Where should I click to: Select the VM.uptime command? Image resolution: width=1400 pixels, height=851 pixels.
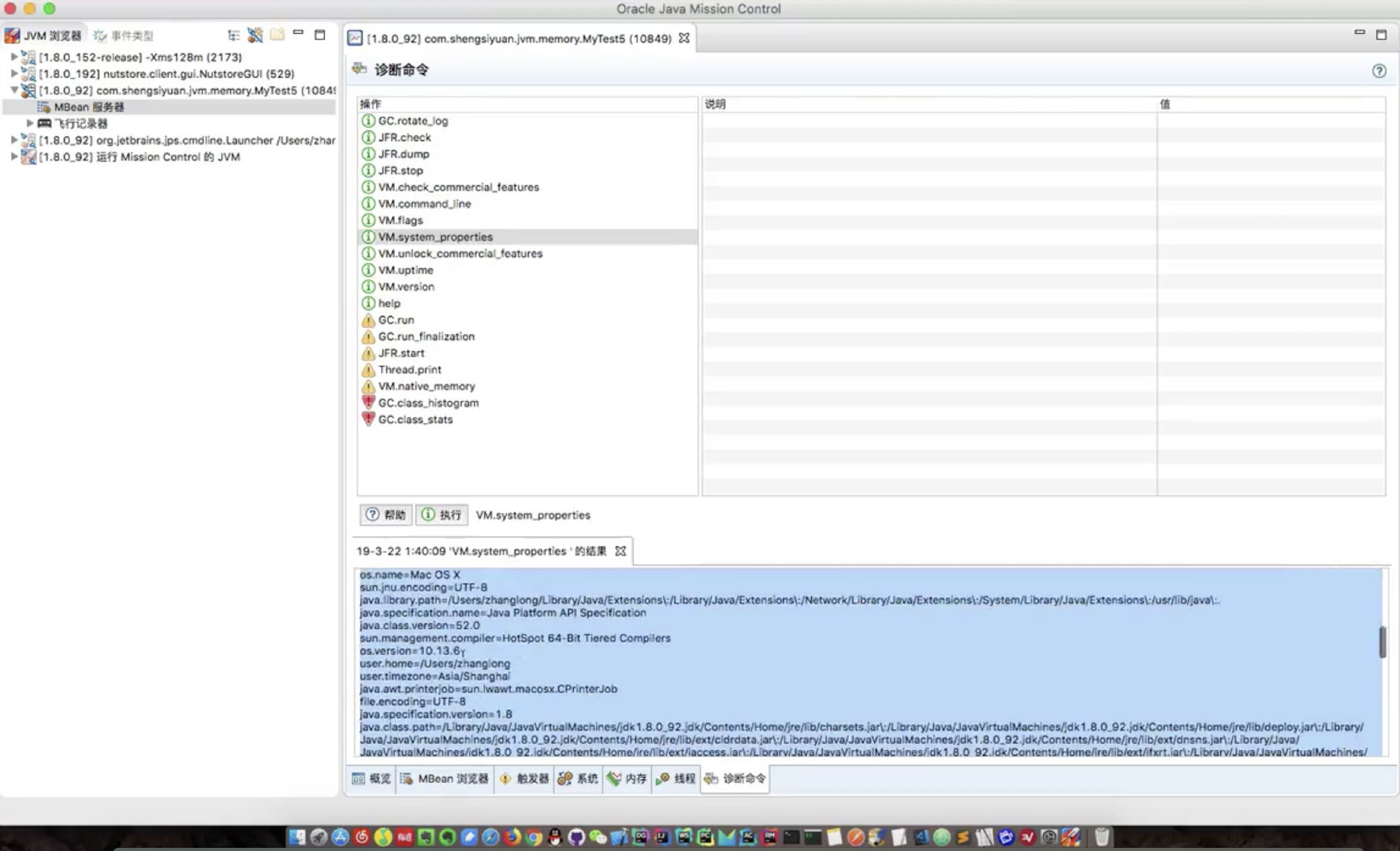[x=527, y=269]
